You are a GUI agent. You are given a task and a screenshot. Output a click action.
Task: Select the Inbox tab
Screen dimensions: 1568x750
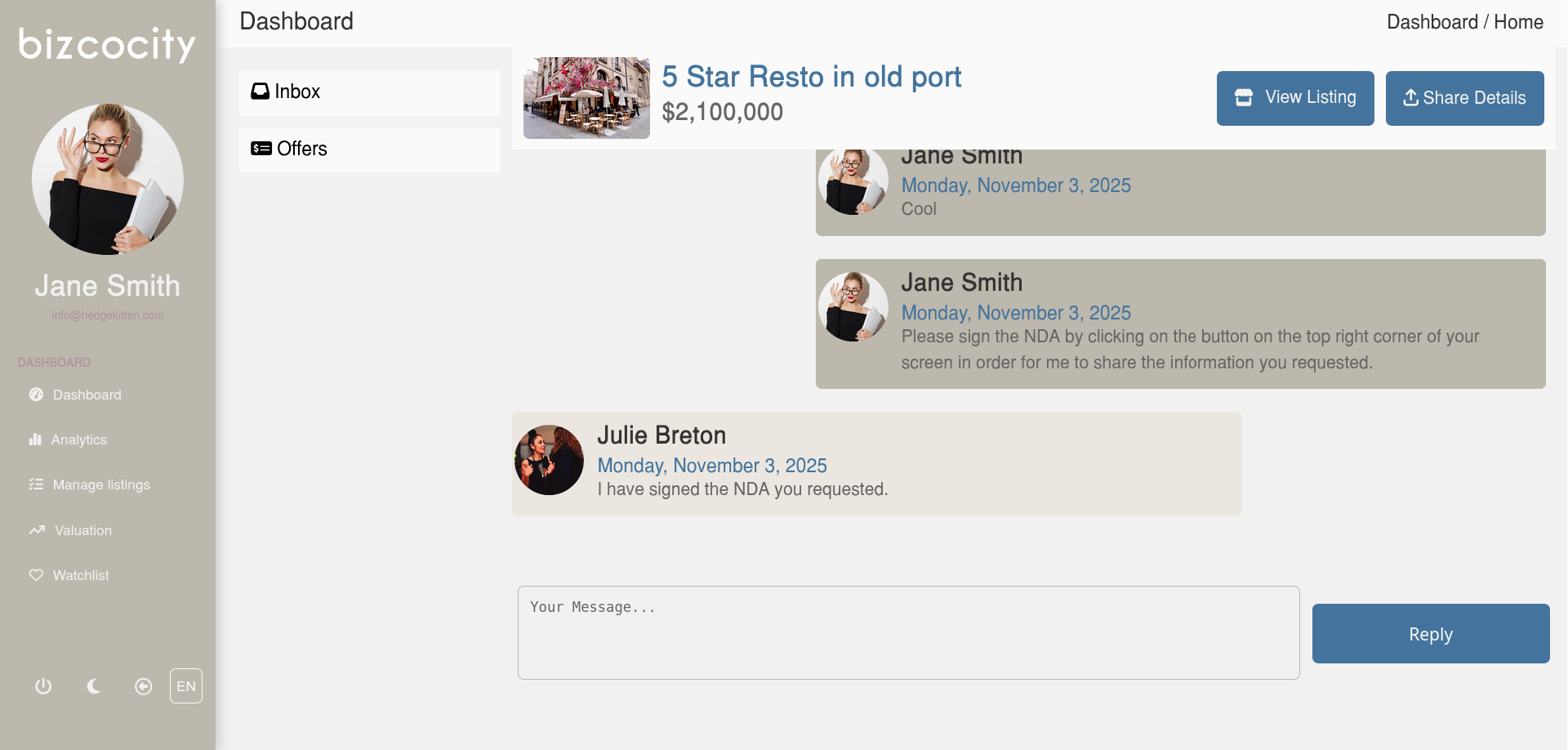369,92
